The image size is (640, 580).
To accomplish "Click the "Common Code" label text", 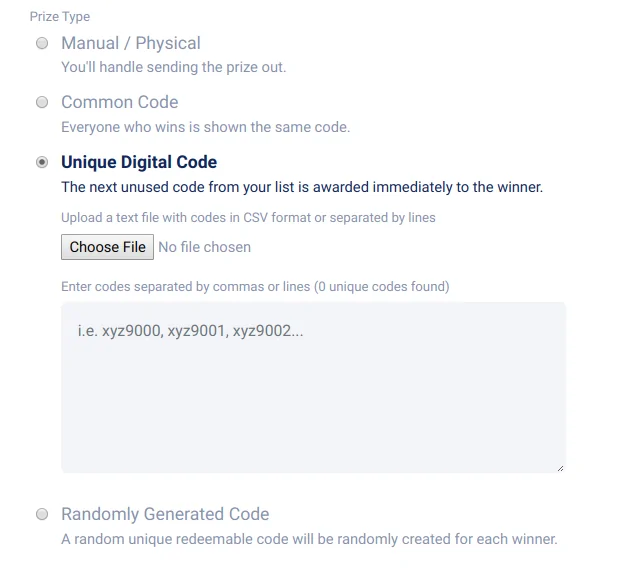I will pos(120,102).
